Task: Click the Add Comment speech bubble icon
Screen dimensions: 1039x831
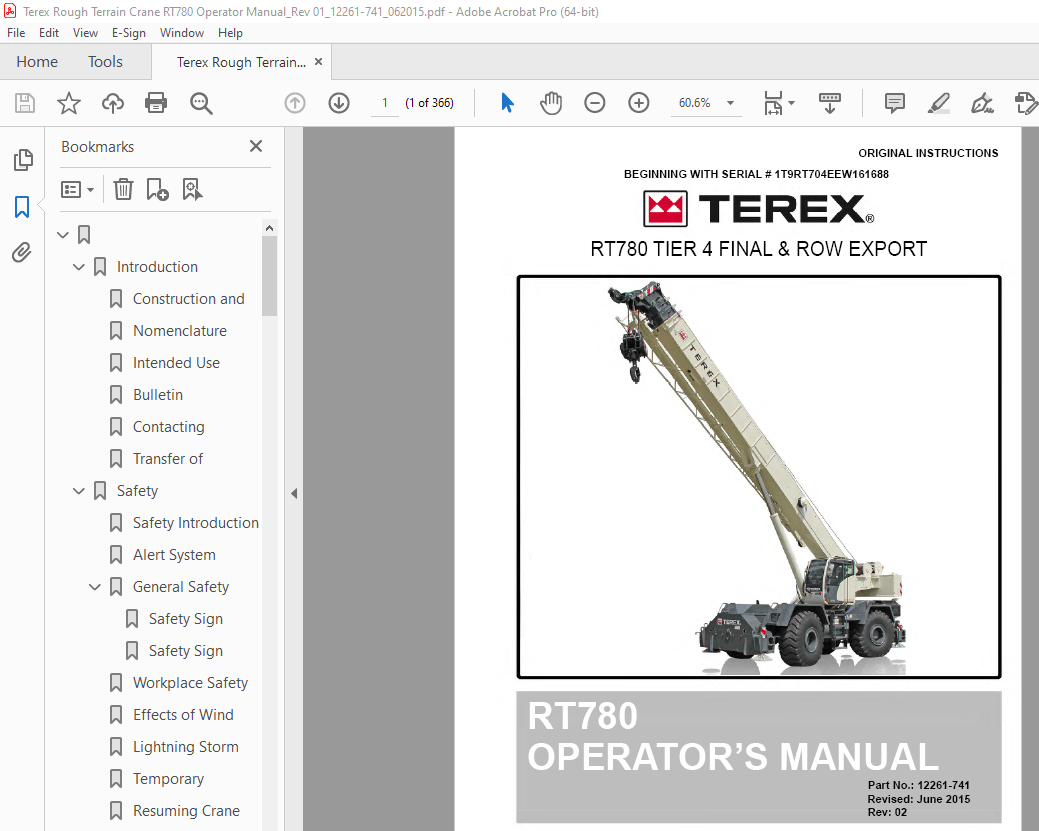Action: pyautogui.click(x=894, y=103)
